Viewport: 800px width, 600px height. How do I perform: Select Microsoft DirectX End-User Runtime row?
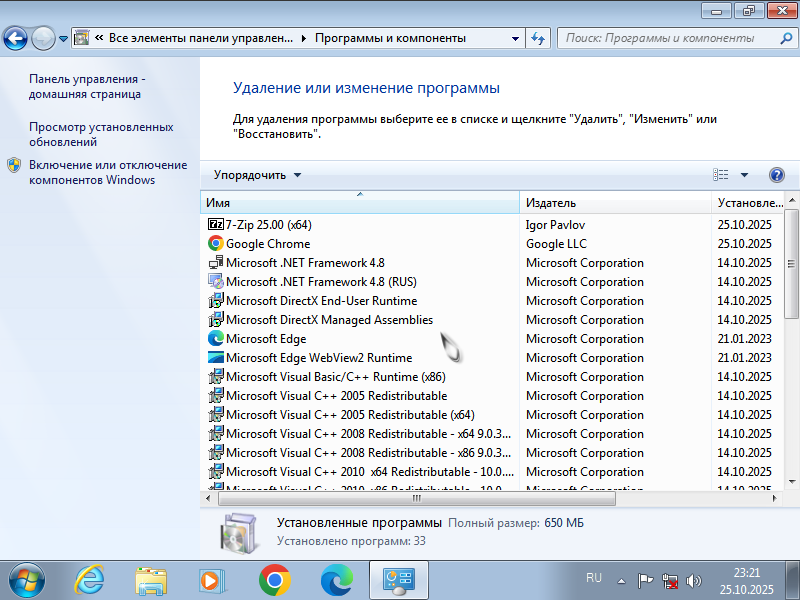[321, 301]
